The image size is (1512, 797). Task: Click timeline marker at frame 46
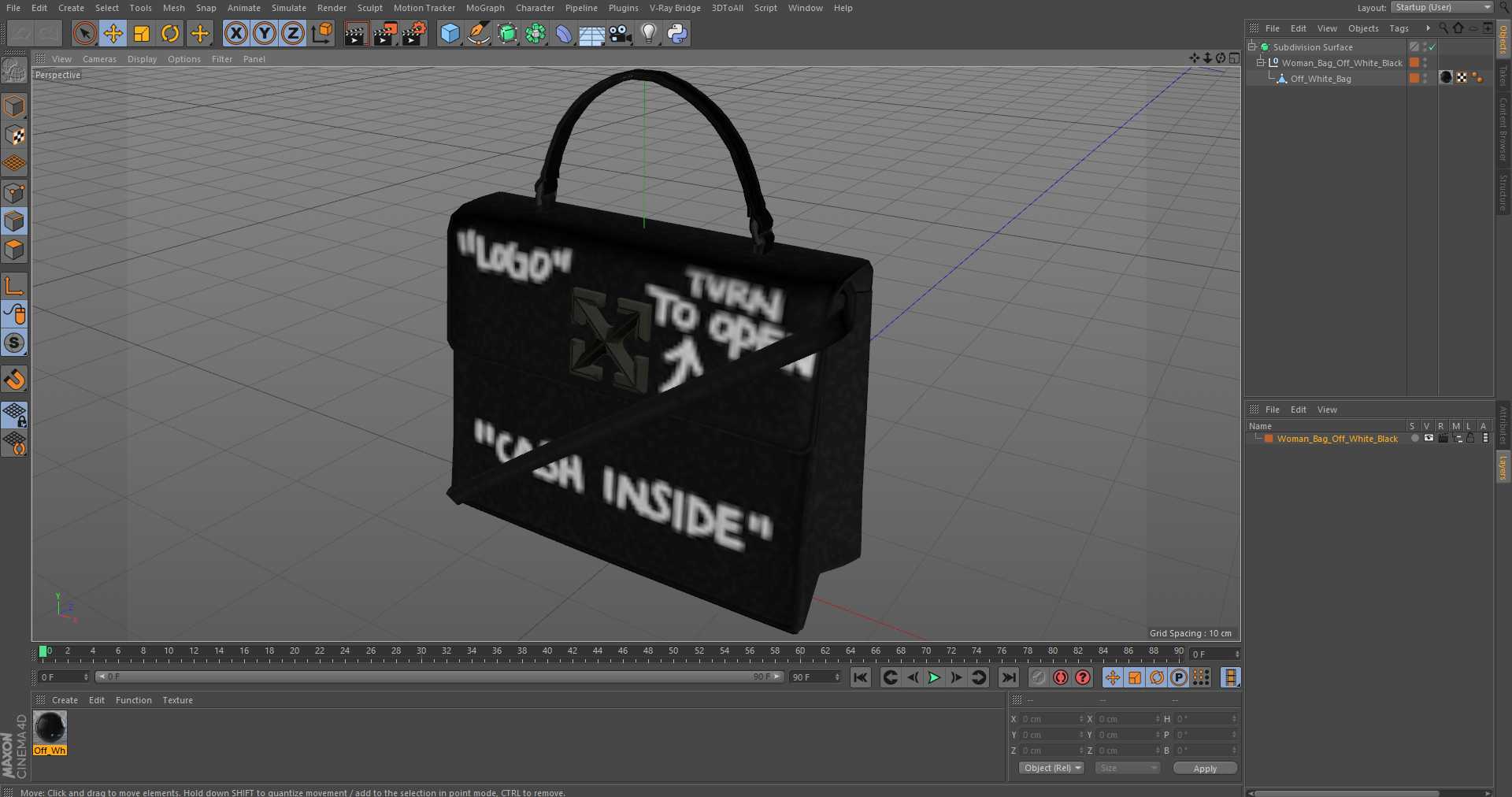pyautogui.click(x=623, y=652)
